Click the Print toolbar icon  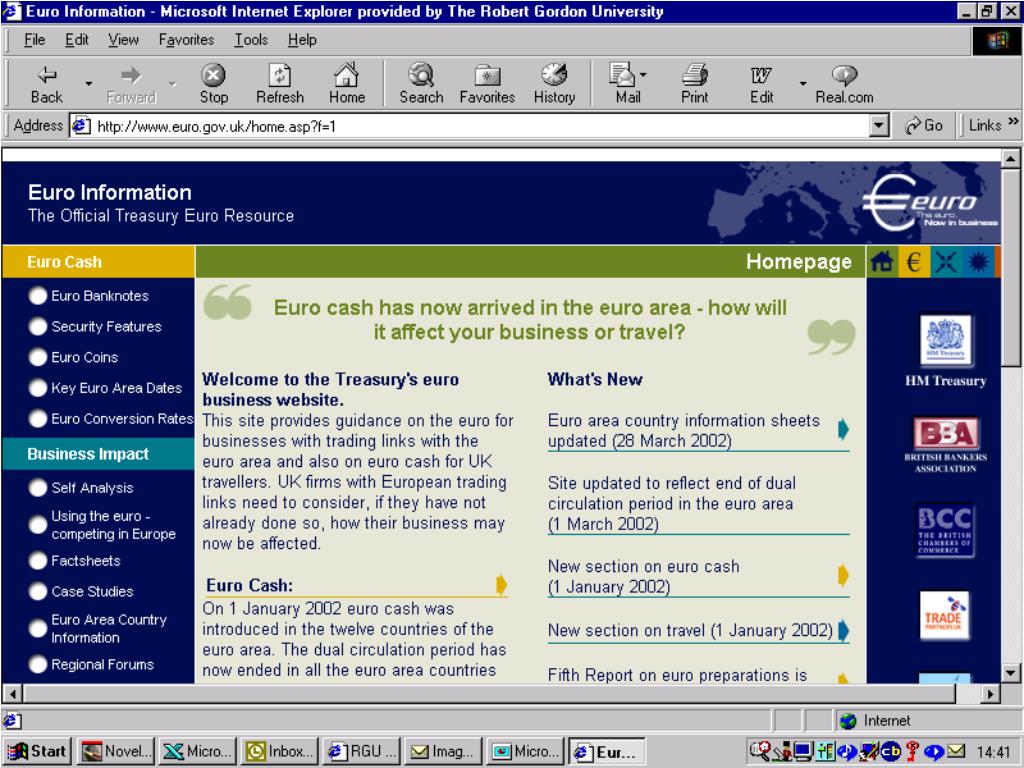695,75
